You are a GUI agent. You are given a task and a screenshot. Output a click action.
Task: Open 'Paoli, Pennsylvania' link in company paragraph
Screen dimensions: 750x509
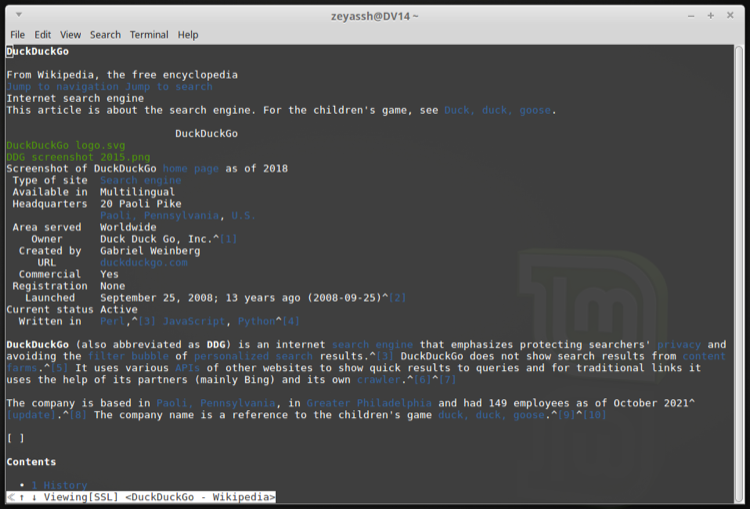216,403
